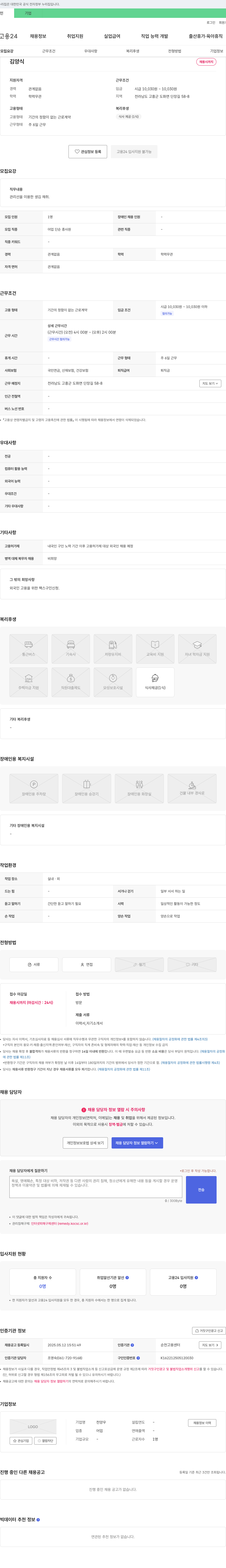226x1568 pixels.
Task: Click the 차량유지비 vehicle expense icon
Action: (113, 649)
